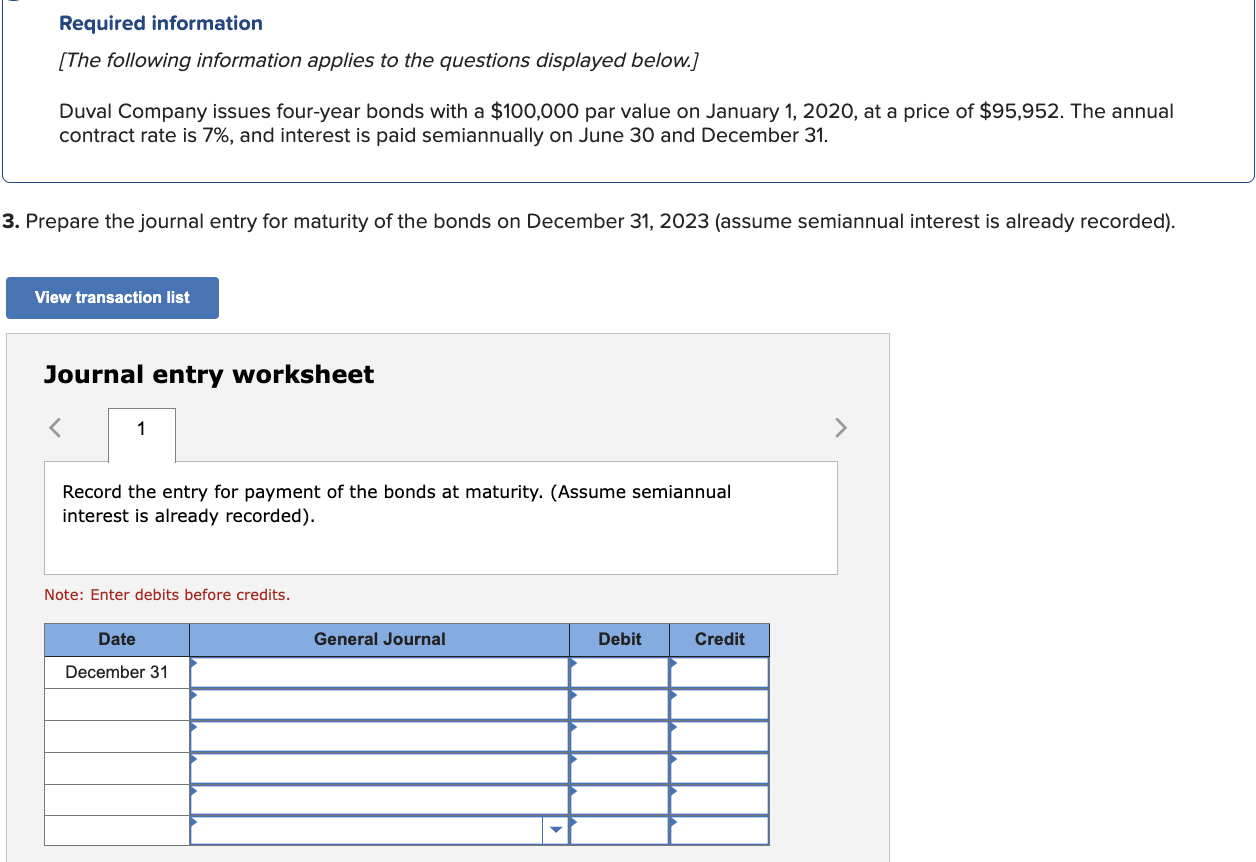Click last row General Journal input
The width and height of the screenshot is (1256, 862).
pos(367,831)
